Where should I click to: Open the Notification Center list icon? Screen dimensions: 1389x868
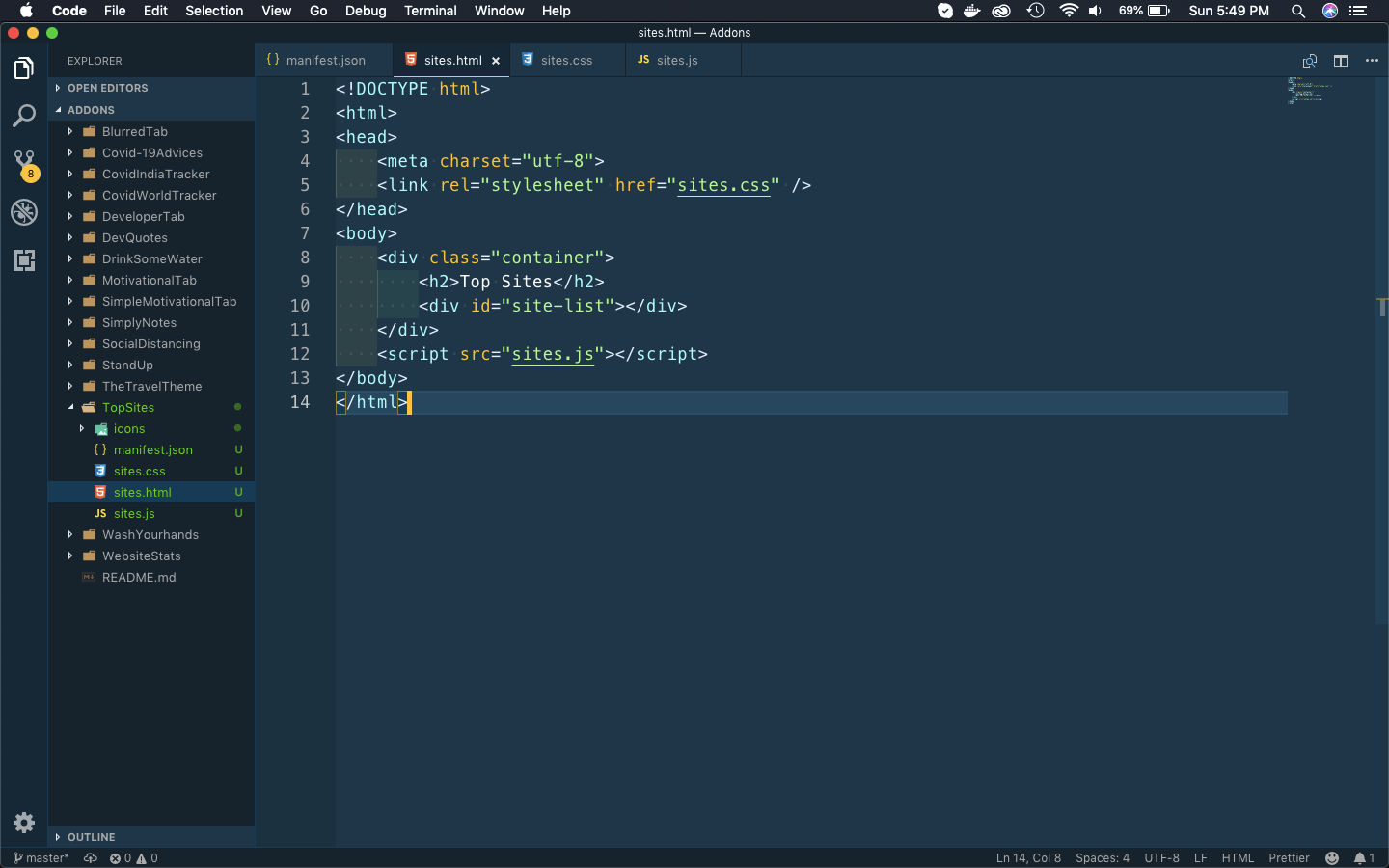click(x=1358, y=11)
